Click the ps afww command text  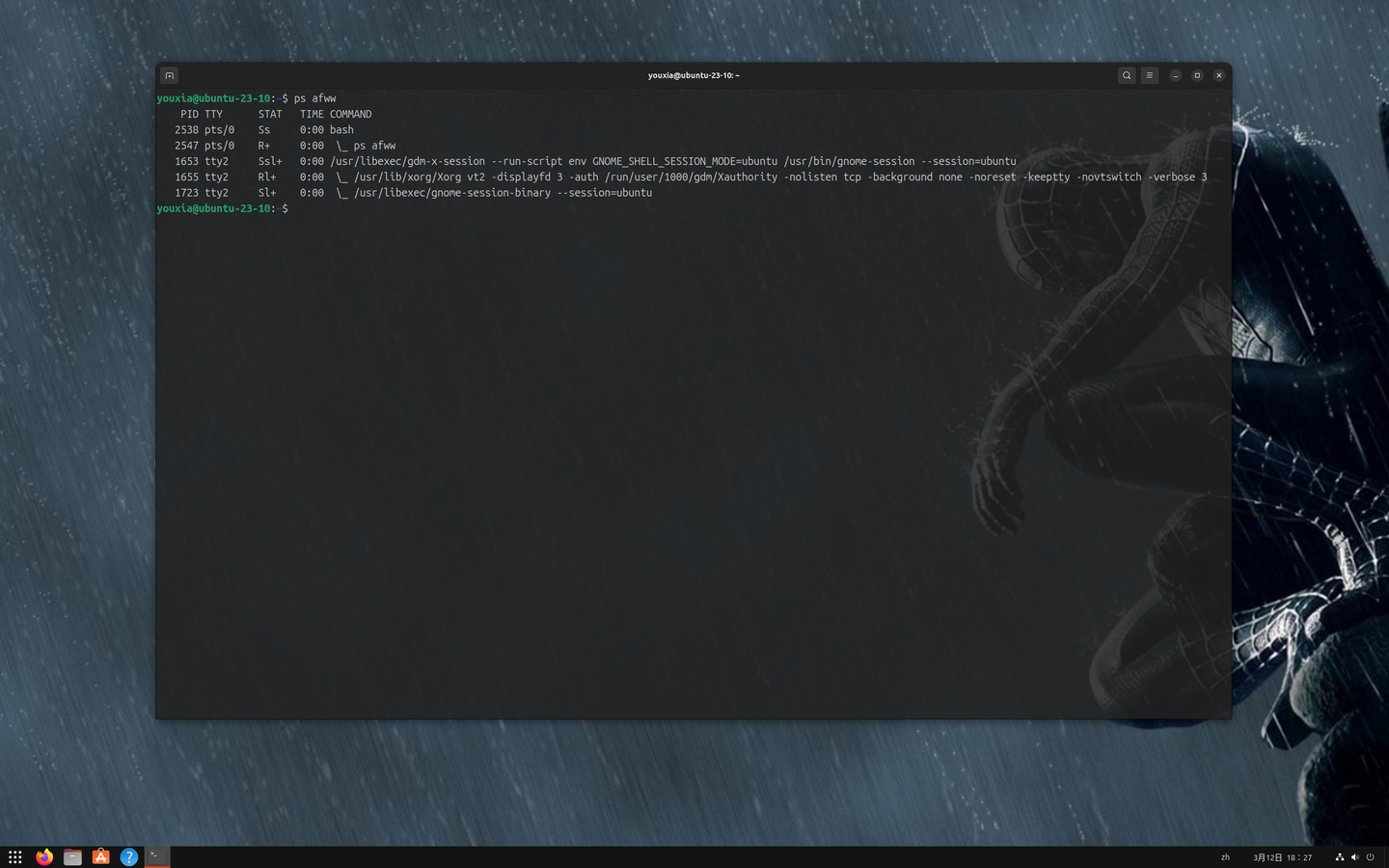pyautogui.click(x=315, y=97)
